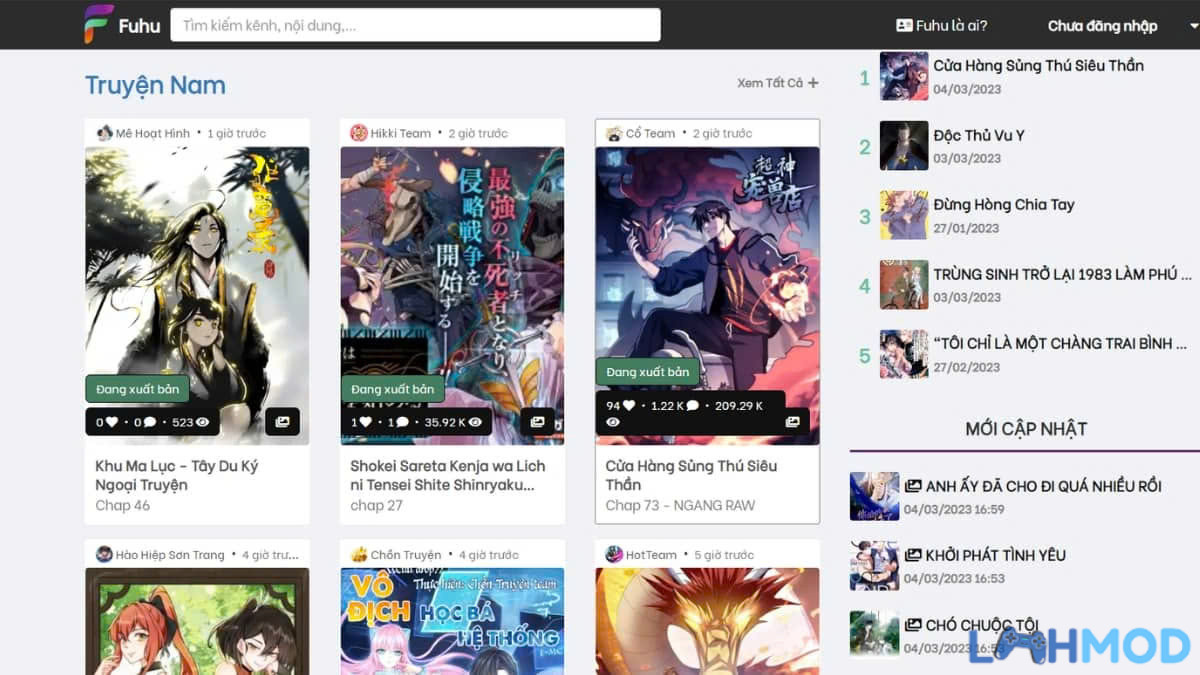Screen dimensions: 1200x675
Task: Open rank 2 'Độc Thủ Vu Y'
Action: (979, 135)
